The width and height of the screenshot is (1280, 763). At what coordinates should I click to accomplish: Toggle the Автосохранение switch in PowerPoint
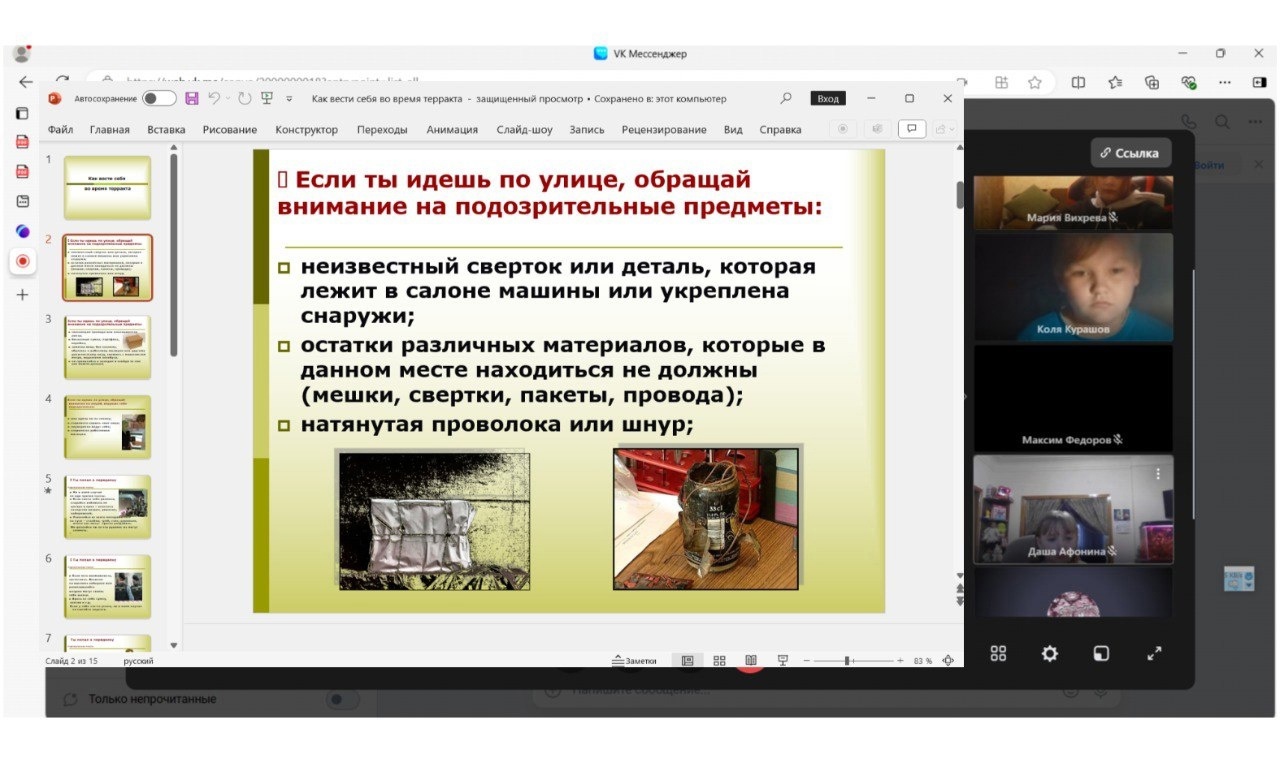[x=159, y=98]
